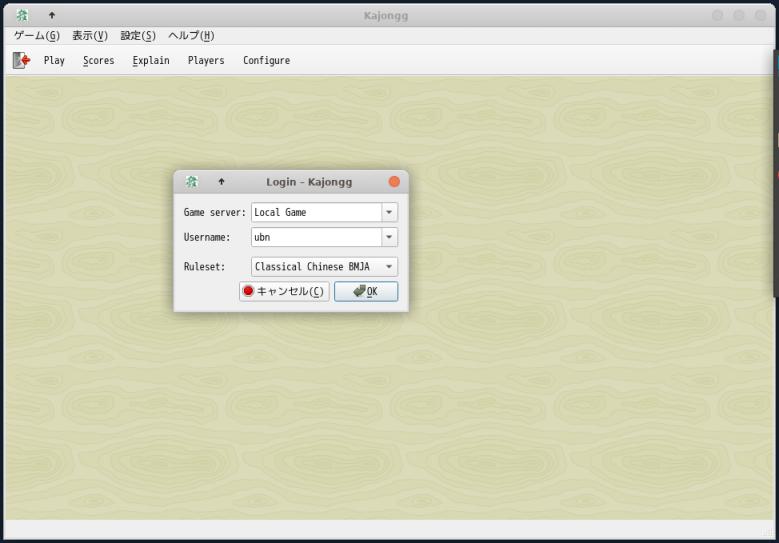Click the Game server label
Image resolution: width=779 pixels, height=543 pixels.
215,213
